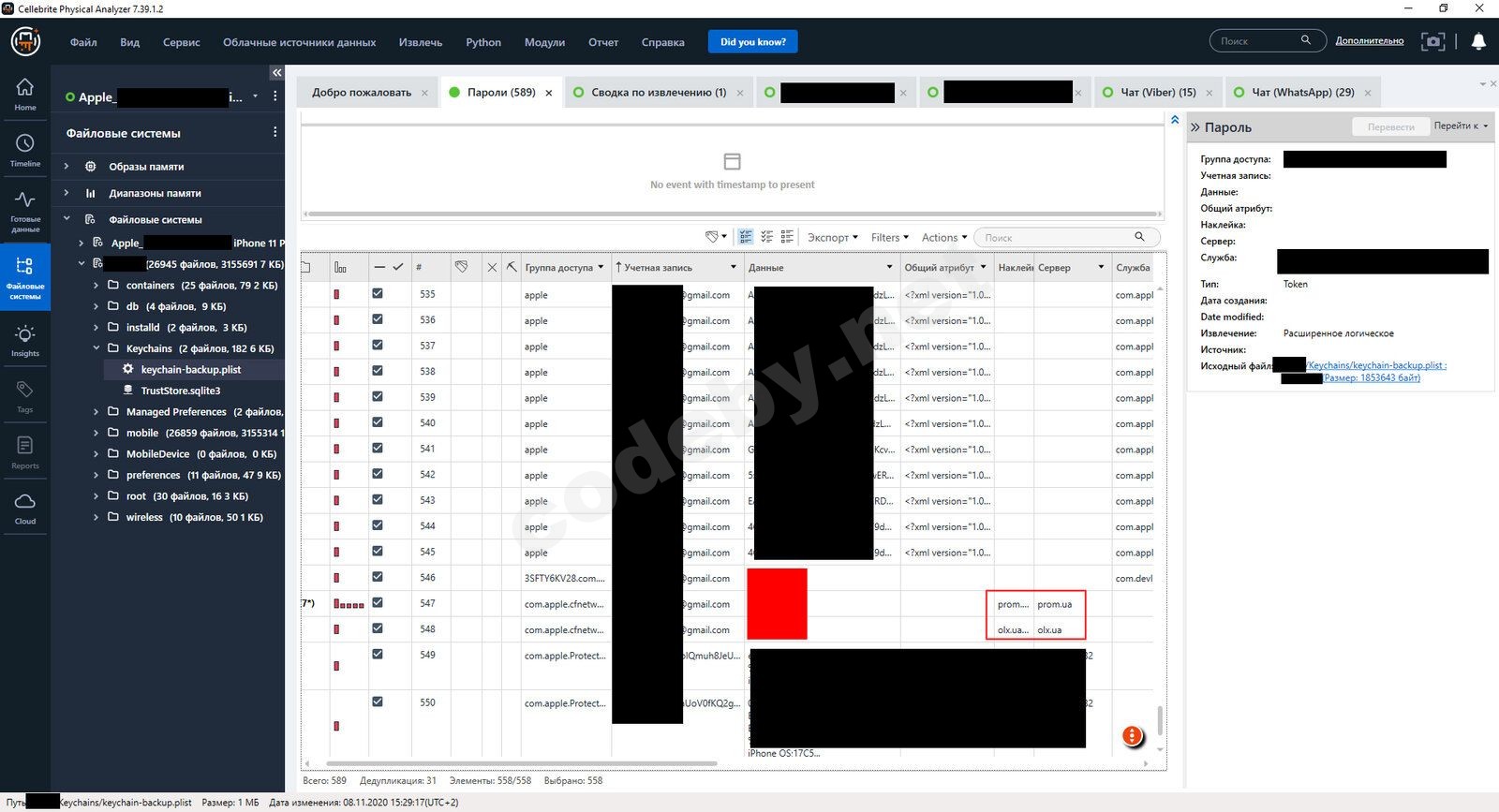Click the tag column header icon
This screenshot has width=1499, height=812.
pos(461,268)
